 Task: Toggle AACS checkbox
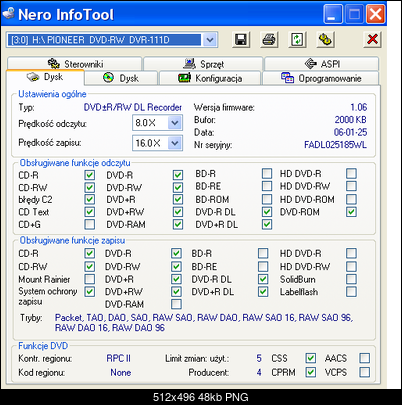tap(365, 358)
